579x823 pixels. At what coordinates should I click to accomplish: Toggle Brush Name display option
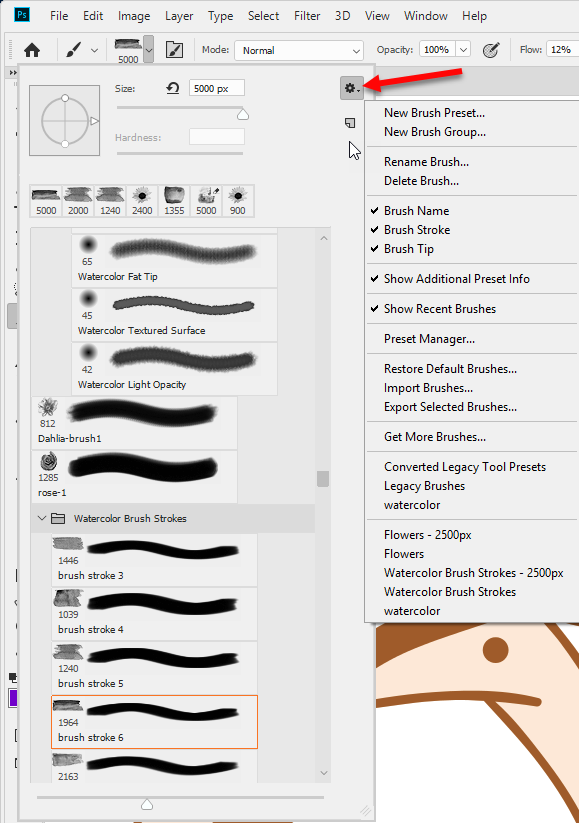coord(417,210)
